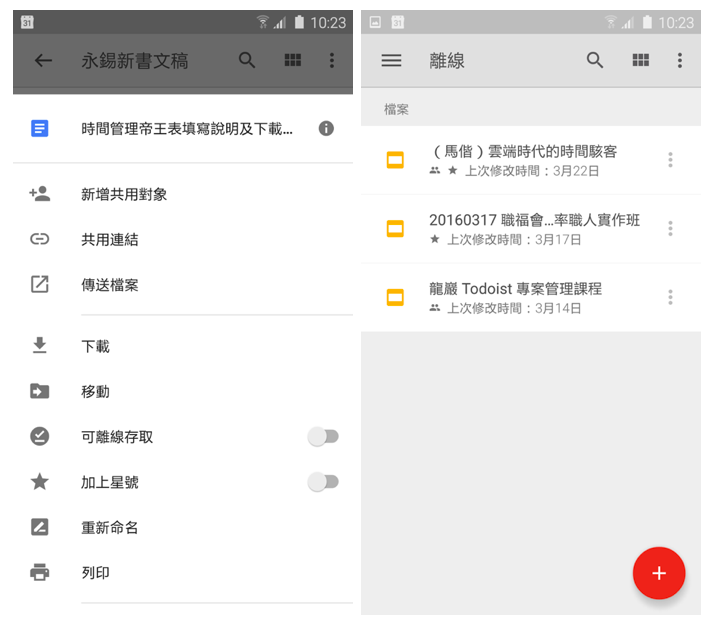Tap the calendar notification icon in left status bar

pyautogui.click(x=27, y=22)
